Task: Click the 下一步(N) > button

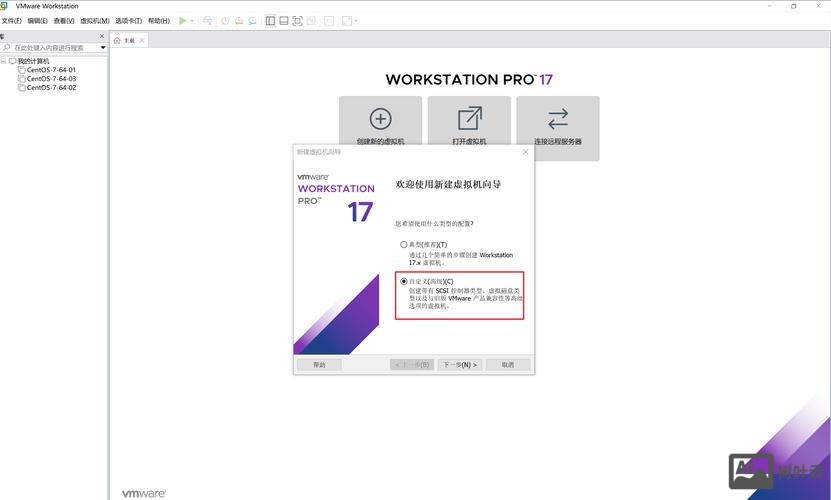Action: click(460, 365)
